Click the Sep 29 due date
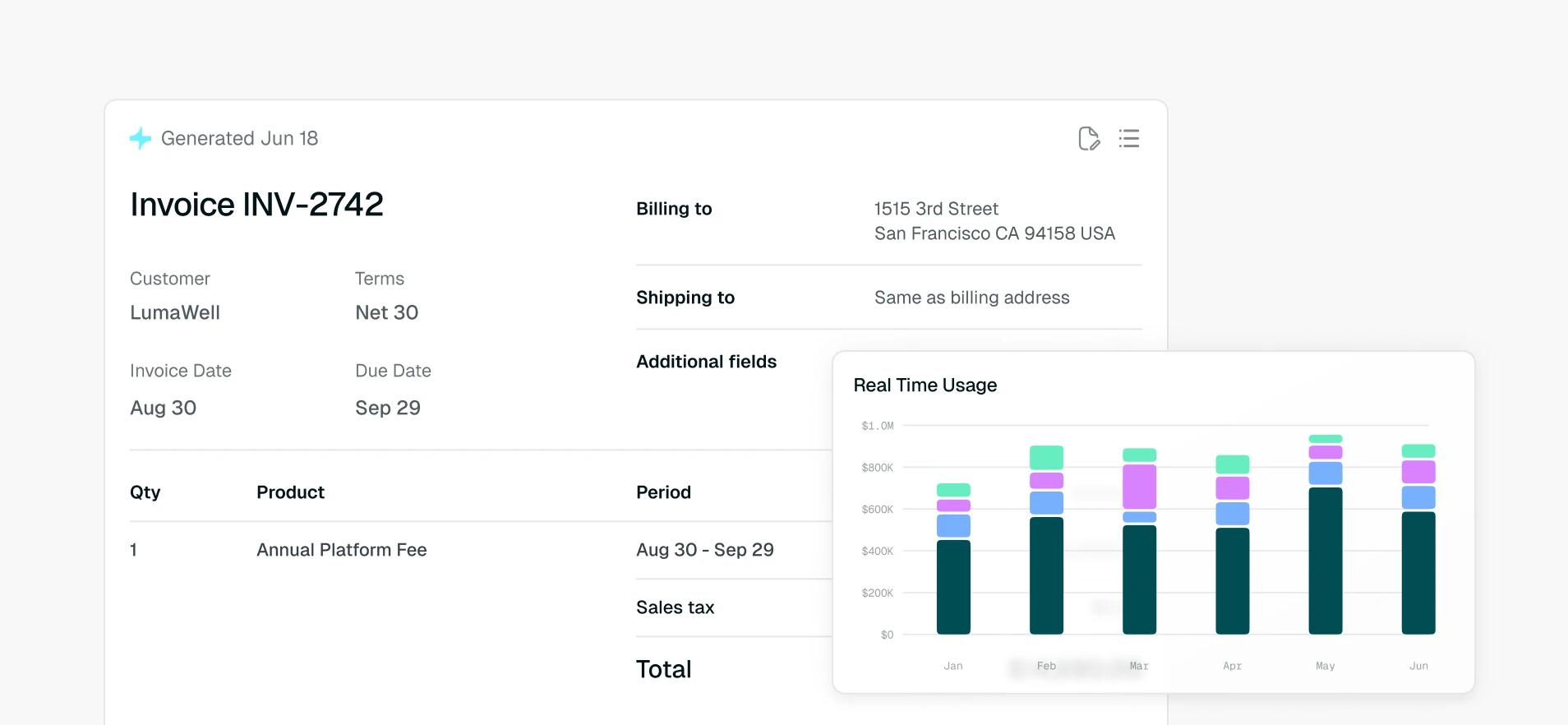 (388, 408)
